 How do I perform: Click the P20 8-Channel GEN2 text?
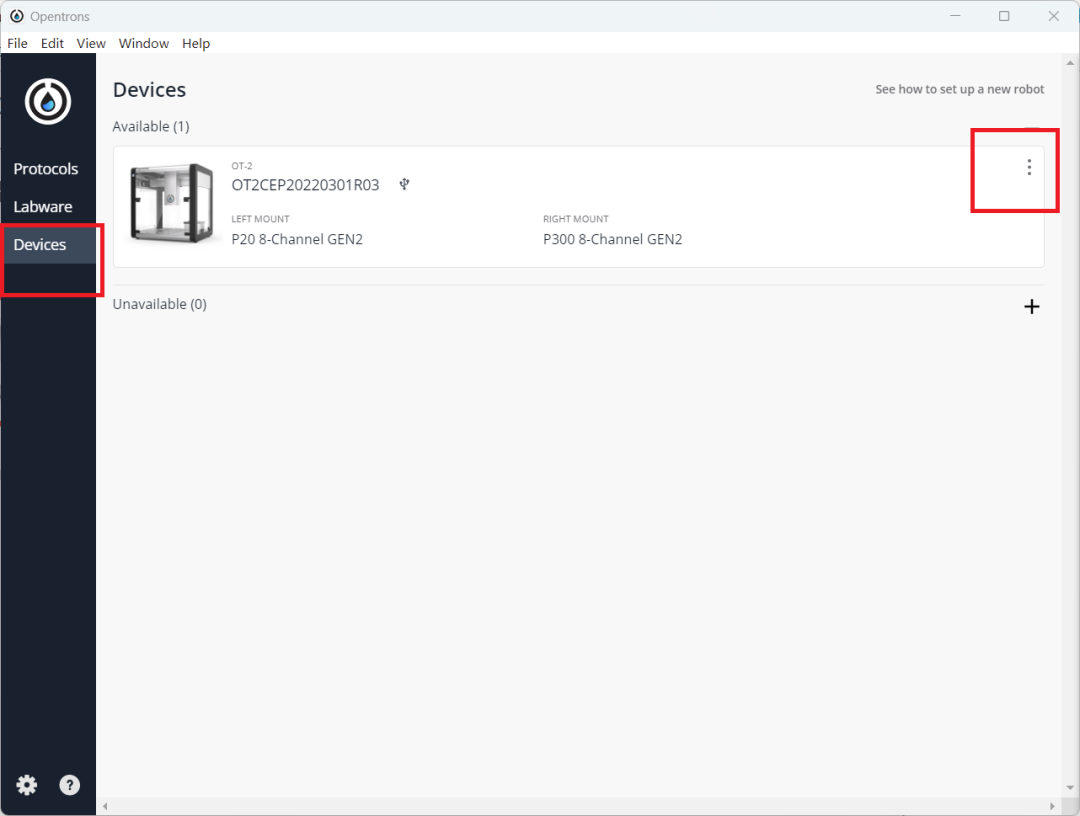pos(297,239)
